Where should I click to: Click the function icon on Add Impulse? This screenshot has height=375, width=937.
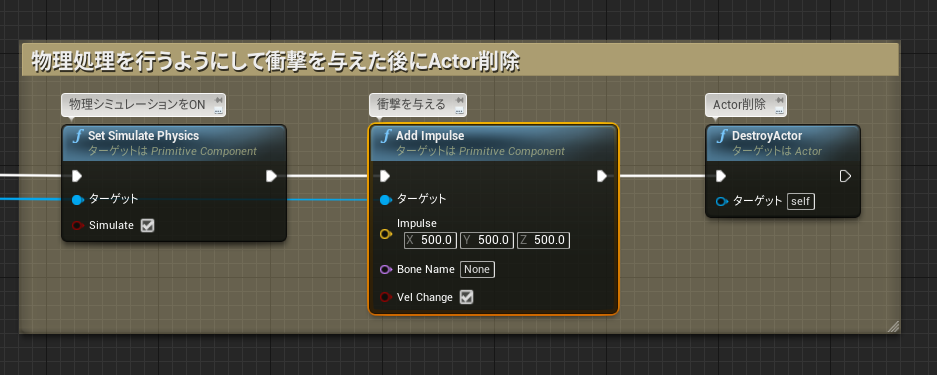pos(386,136)
